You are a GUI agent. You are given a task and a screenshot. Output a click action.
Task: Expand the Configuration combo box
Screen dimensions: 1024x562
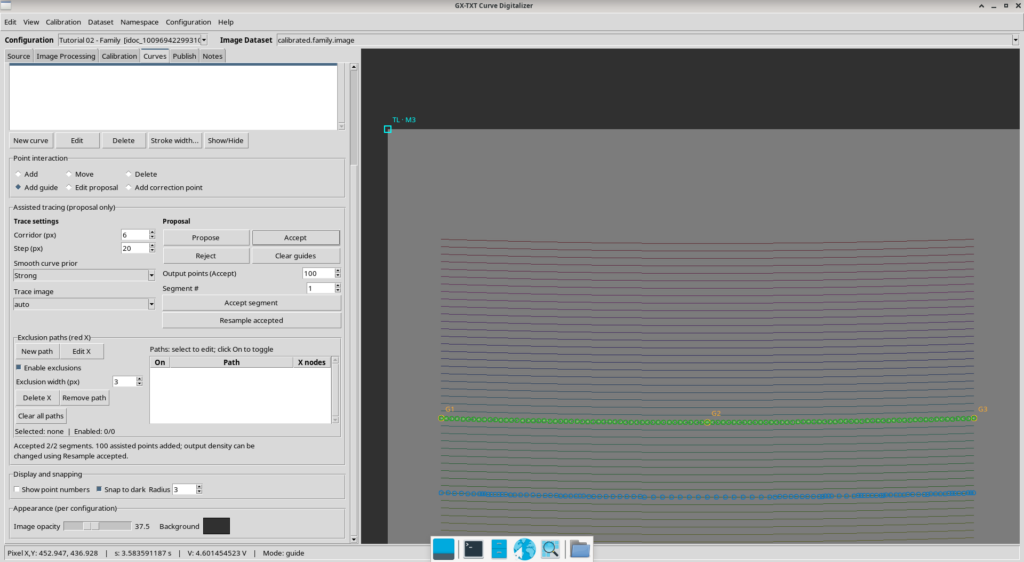[133, 40]
